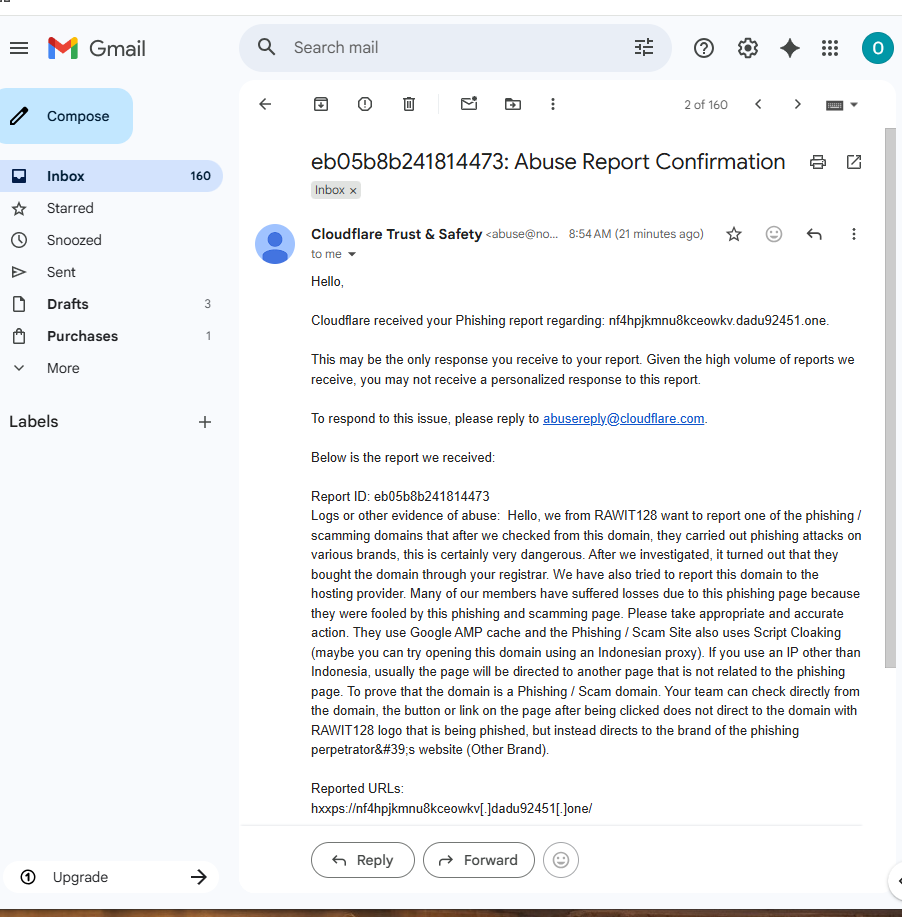Screen dimensions: 902x917
Task: Focus the Search mail field
Action: (456, 47)
